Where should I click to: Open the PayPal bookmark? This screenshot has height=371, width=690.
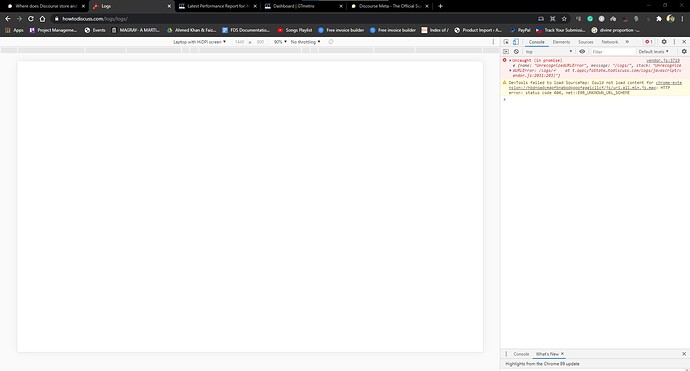520,30
